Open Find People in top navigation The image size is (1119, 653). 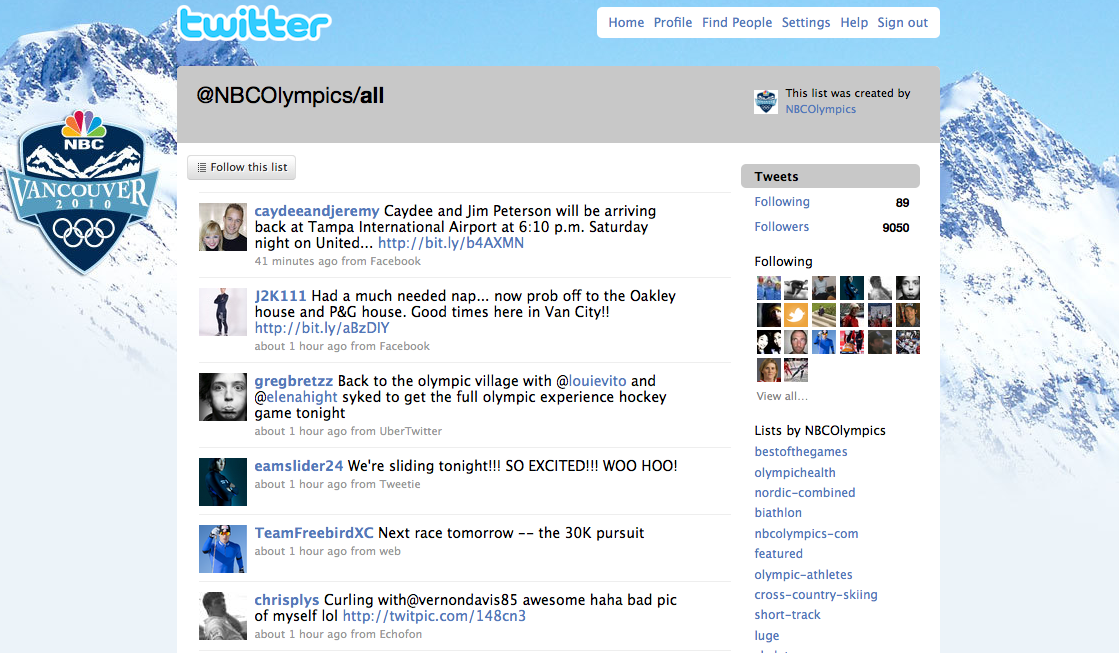point(736,22)
